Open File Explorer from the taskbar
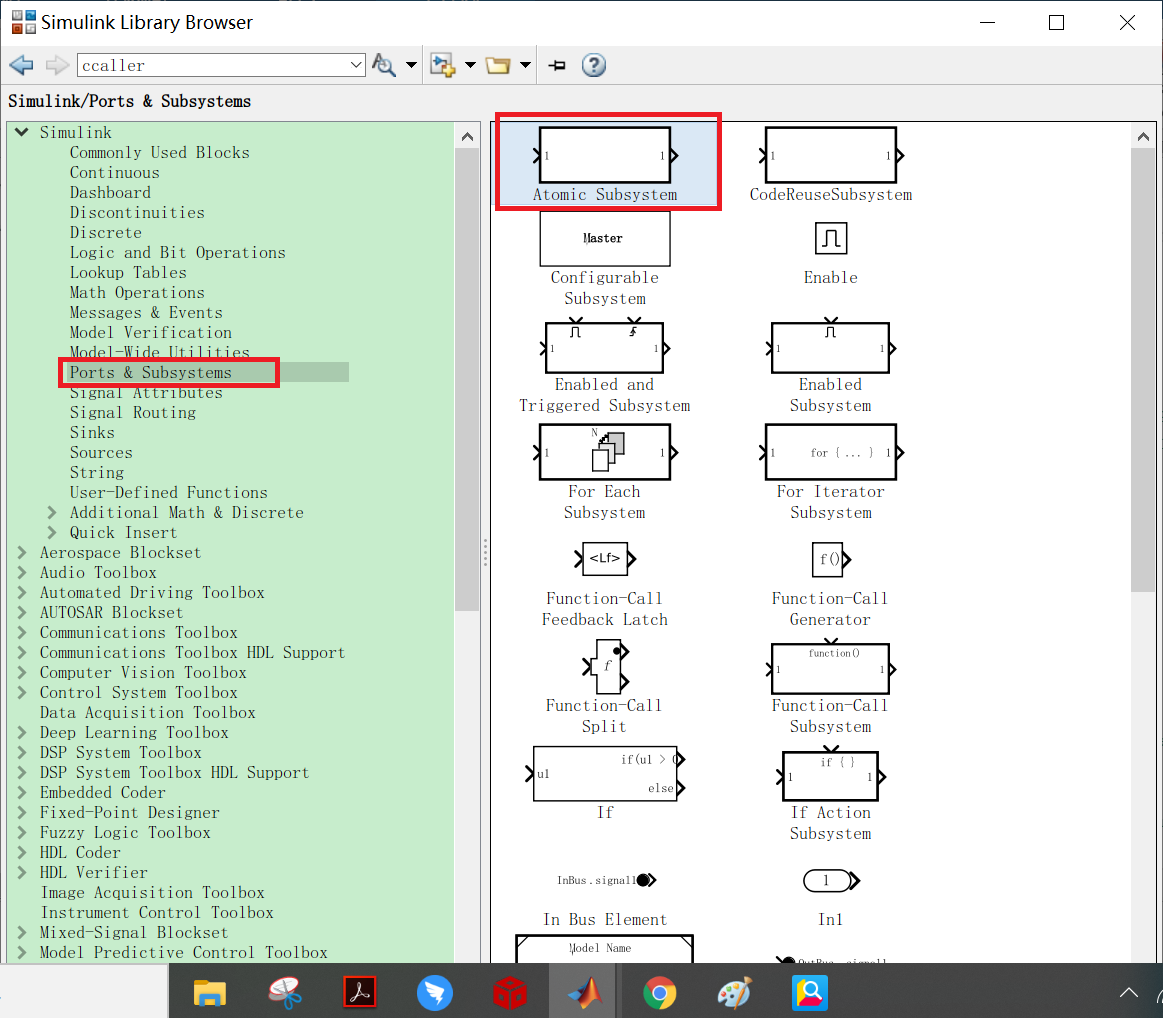The width and height of the screenshot is (1163, 1018). [x=210, y=993]
